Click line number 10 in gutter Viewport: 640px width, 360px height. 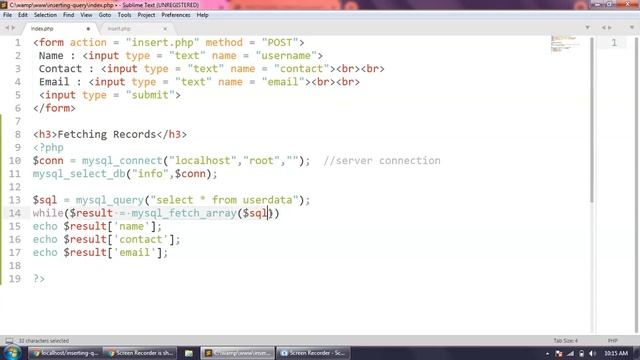(15, 160)
